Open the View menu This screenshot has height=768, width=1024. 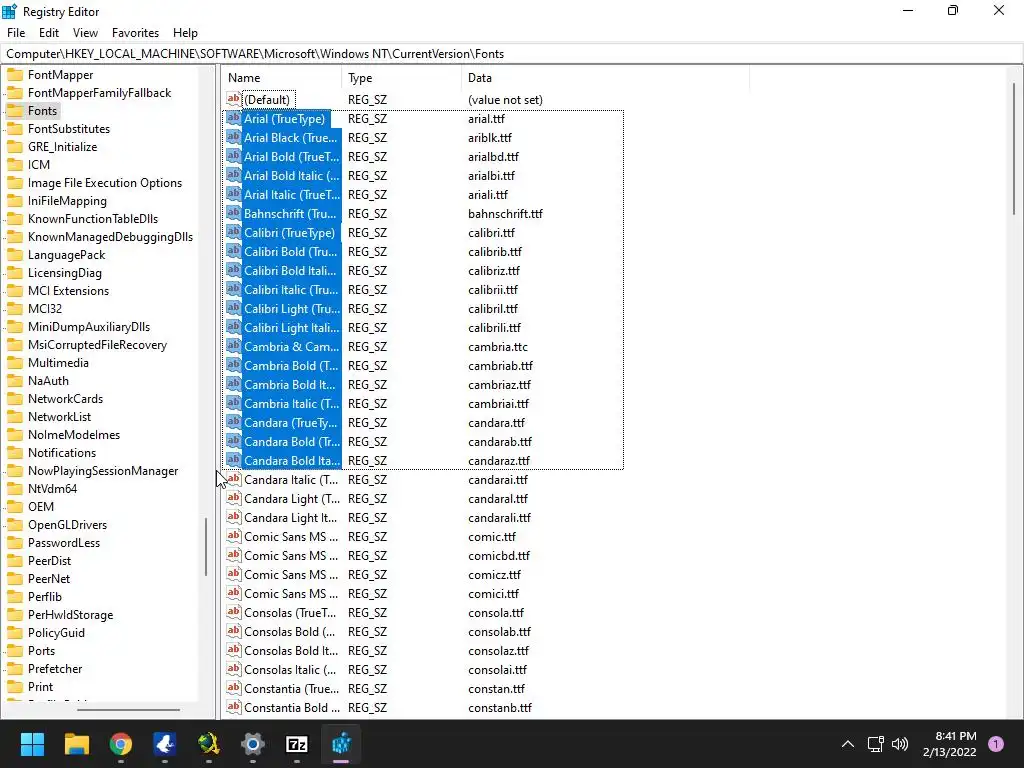85,33
